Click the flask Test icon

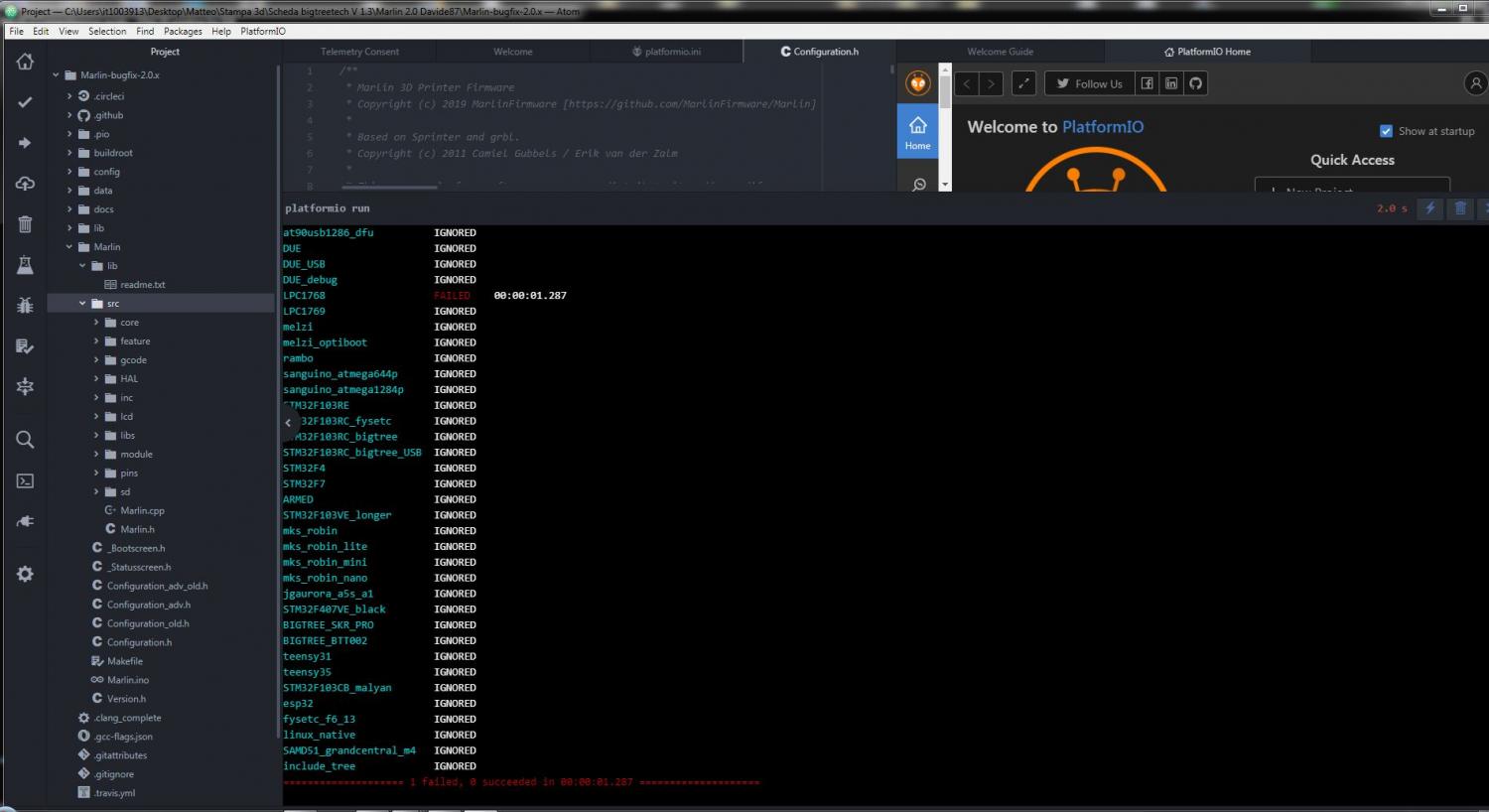point(25,265)
